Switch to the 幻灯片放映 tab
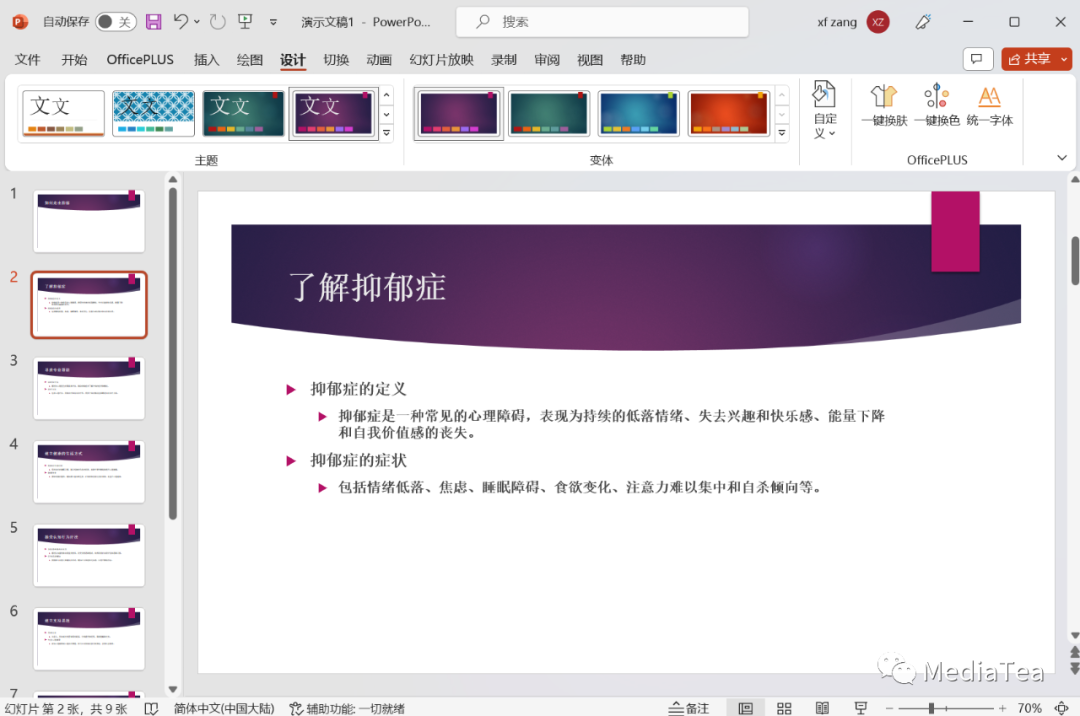Image resolution: width=1080 pixels, height=716 pixels. point(442,60)
